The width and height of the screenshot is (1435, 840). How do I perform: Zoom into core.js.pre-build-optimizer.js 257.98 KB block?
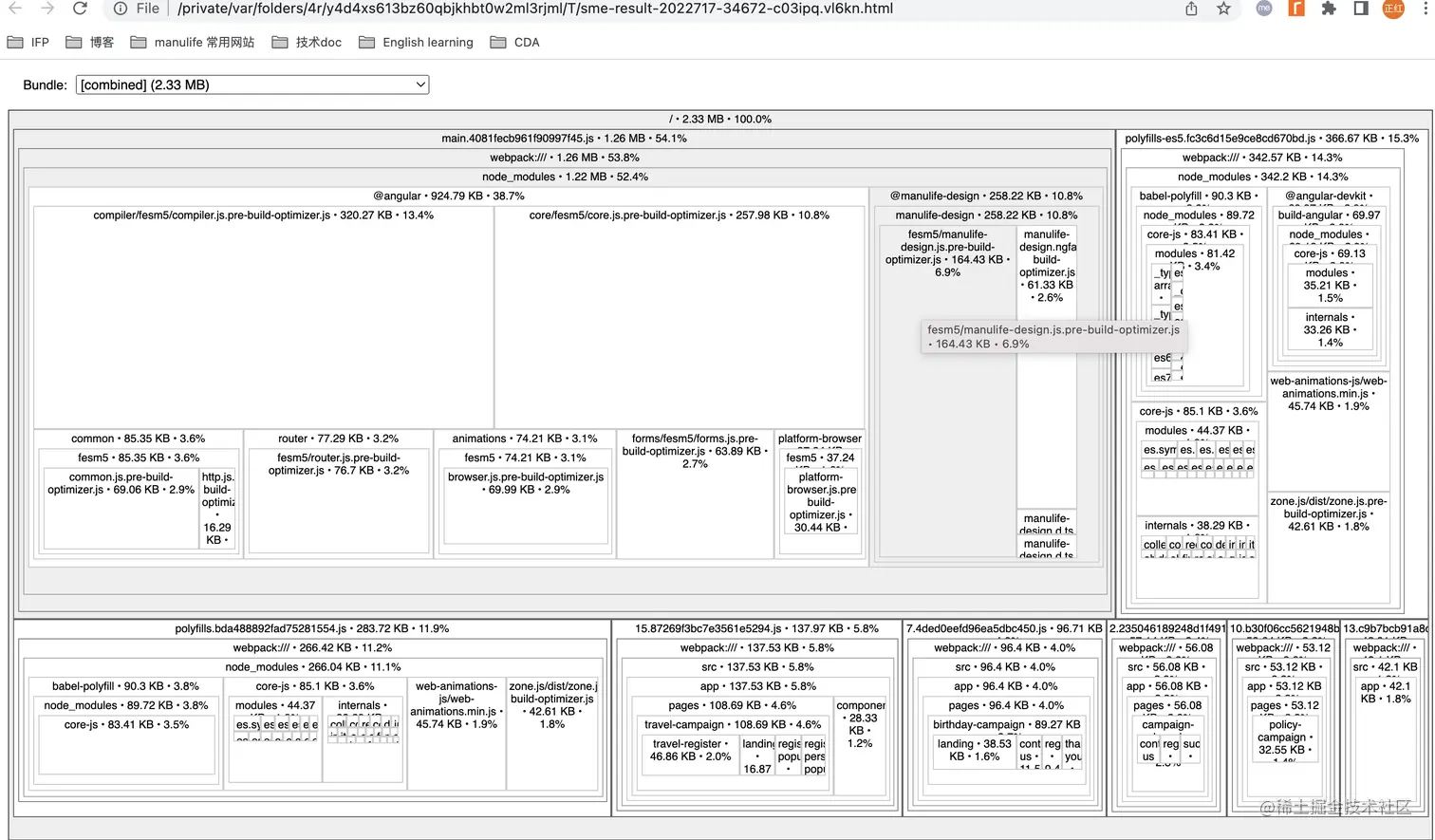tap(680, 318)
